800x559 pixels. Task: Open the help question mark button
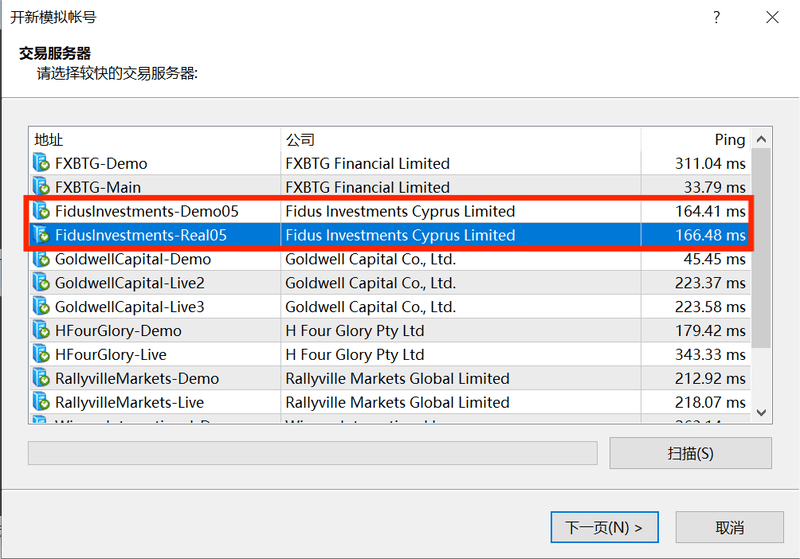point(717,17)
